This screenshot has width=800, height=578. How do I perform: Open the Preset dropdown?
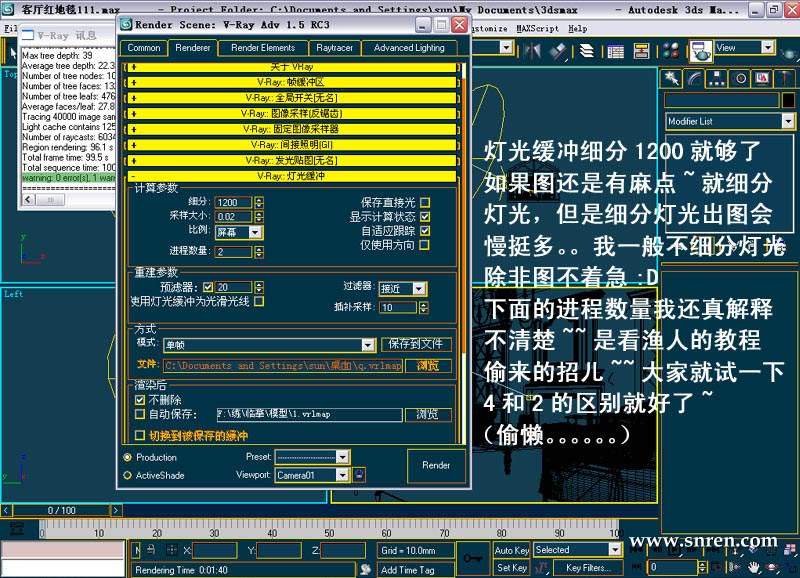click(312, 457)
